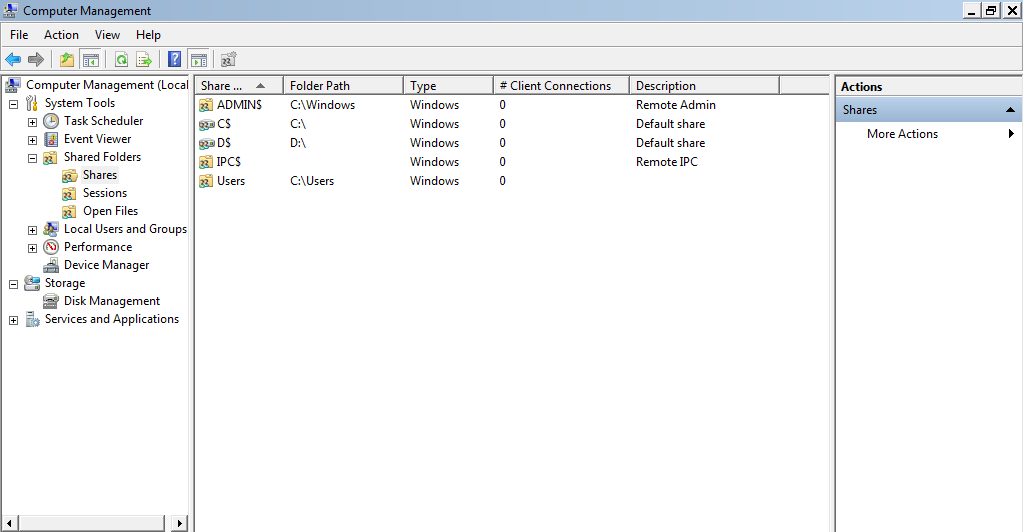Viewport: 1023px width, 532px height.
Task: Expand the Task Scheduler node
Action: click(x=32, y=122)
